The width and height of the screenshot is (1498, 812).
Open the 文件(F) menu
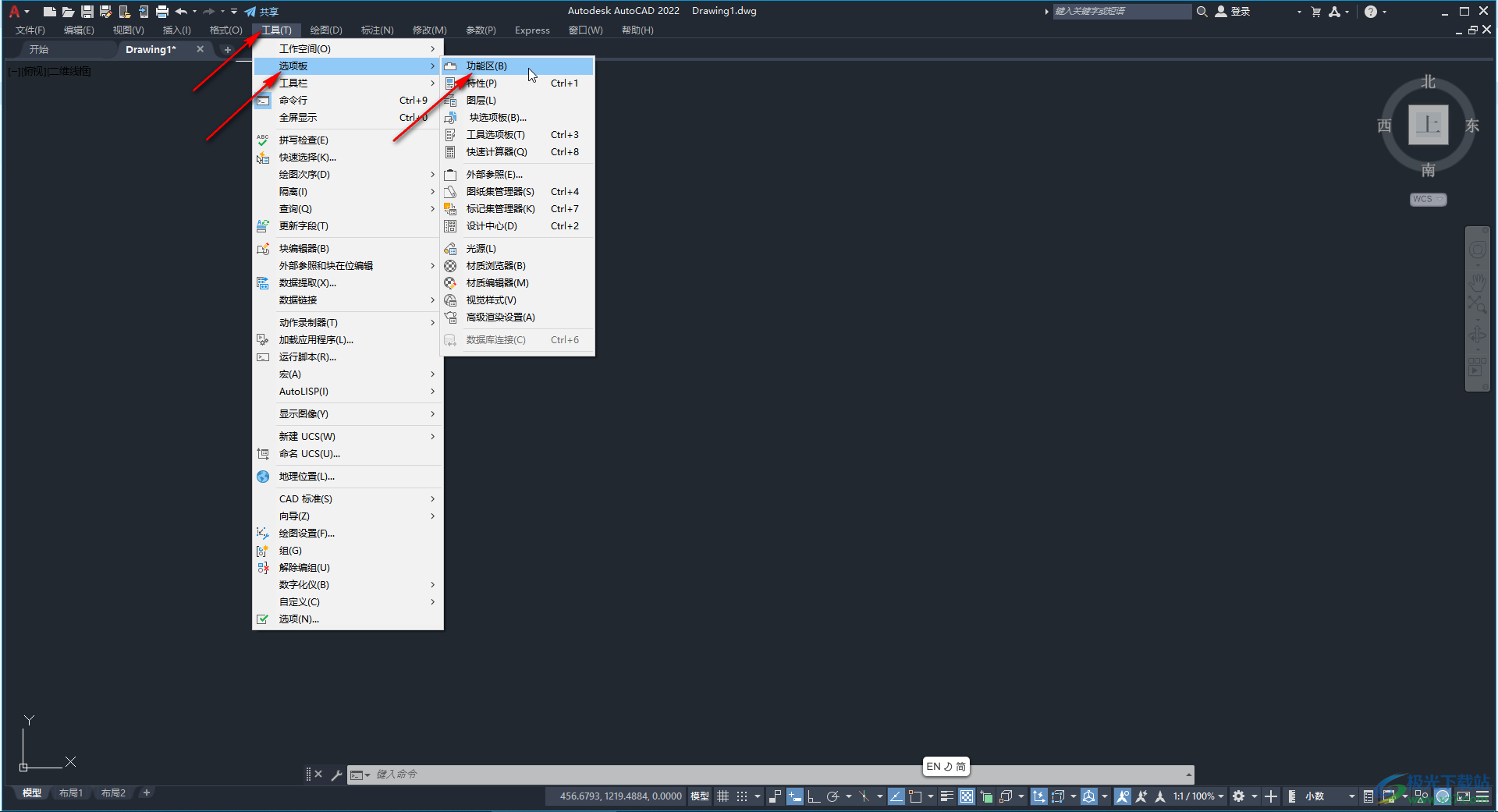(x=30, y=30)
